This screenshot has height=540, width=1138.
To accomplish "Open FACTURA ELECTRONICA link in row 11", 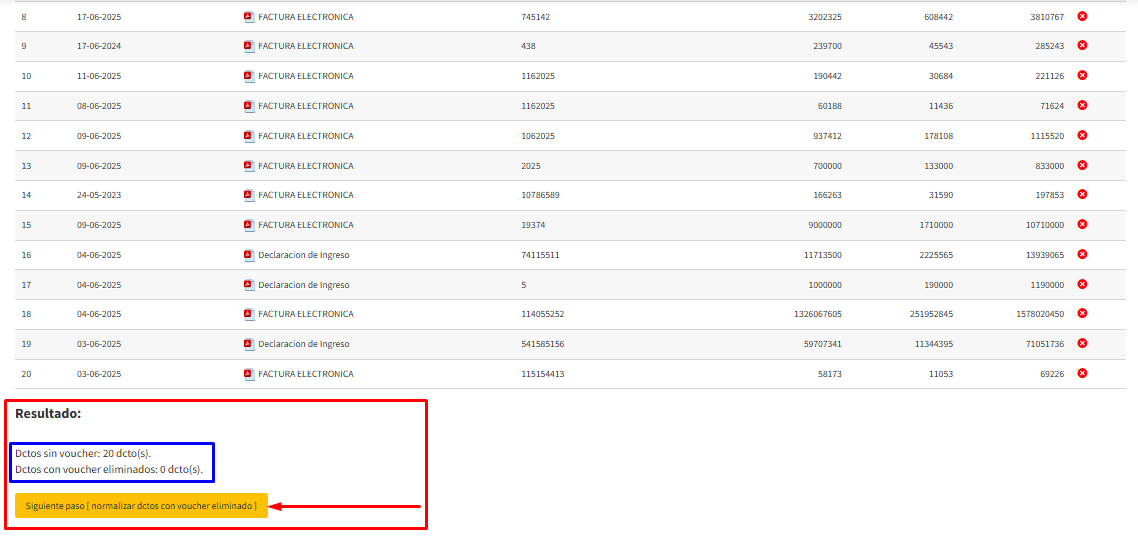I will coord(305,106).
